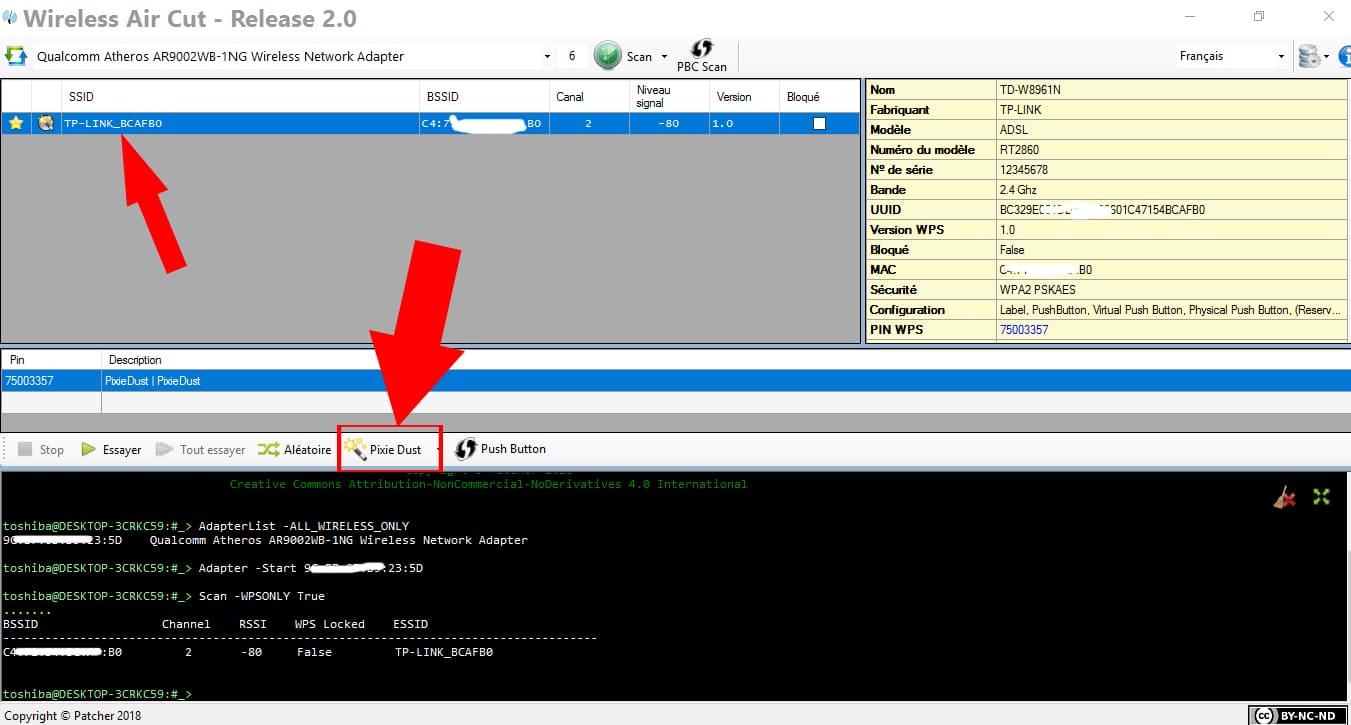Open the Français language dropdown
This screenshot has width=1351, height=725.
click(1279, 55)
